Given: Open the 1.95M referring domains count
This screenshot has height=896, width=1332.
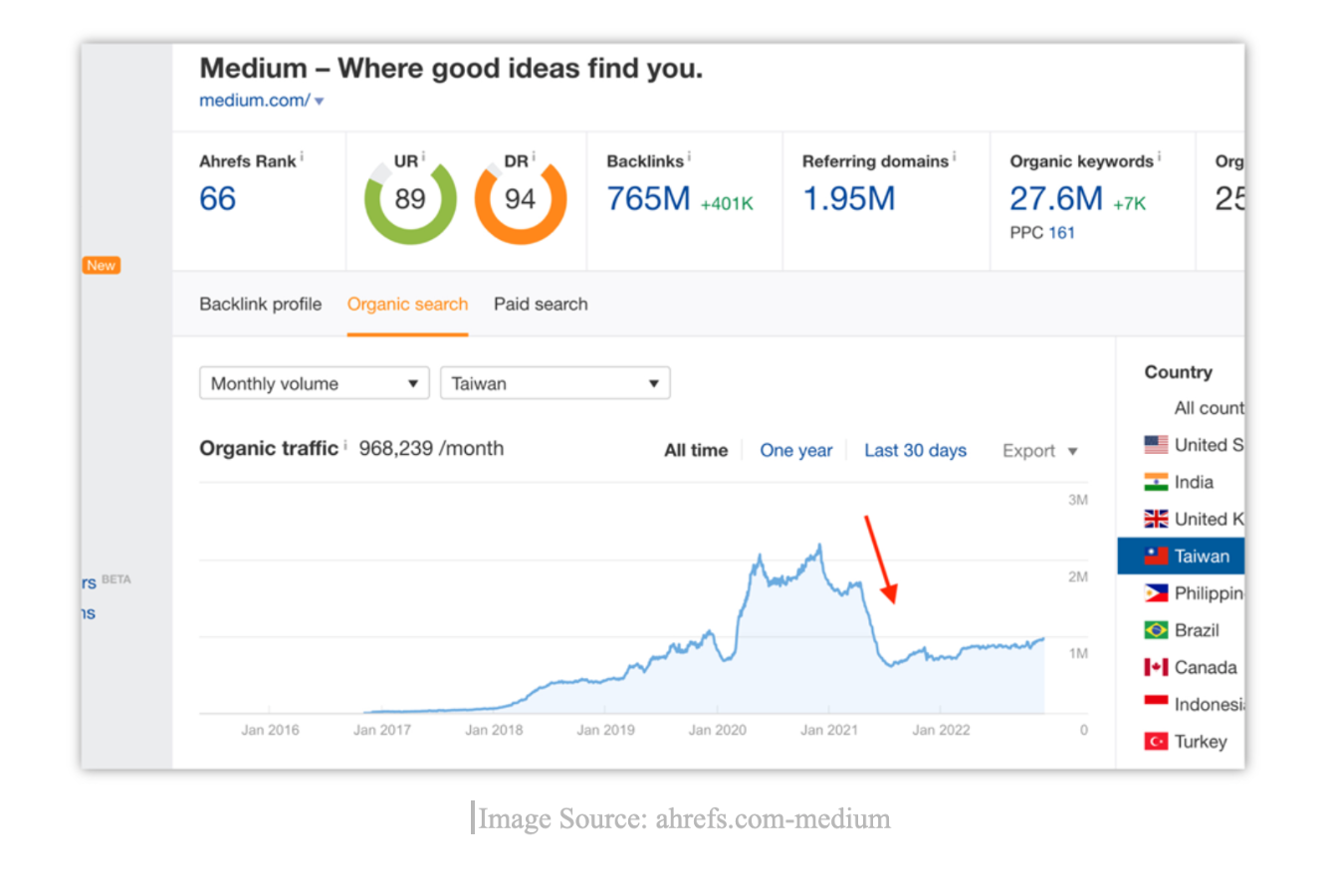Looking at the screenshot, I should click(849, 199).
